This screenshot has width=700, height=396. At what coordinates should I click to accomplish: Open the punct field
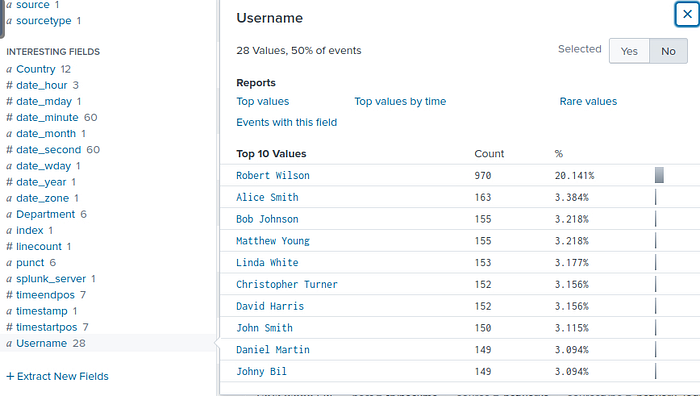[x=30, y=263]
